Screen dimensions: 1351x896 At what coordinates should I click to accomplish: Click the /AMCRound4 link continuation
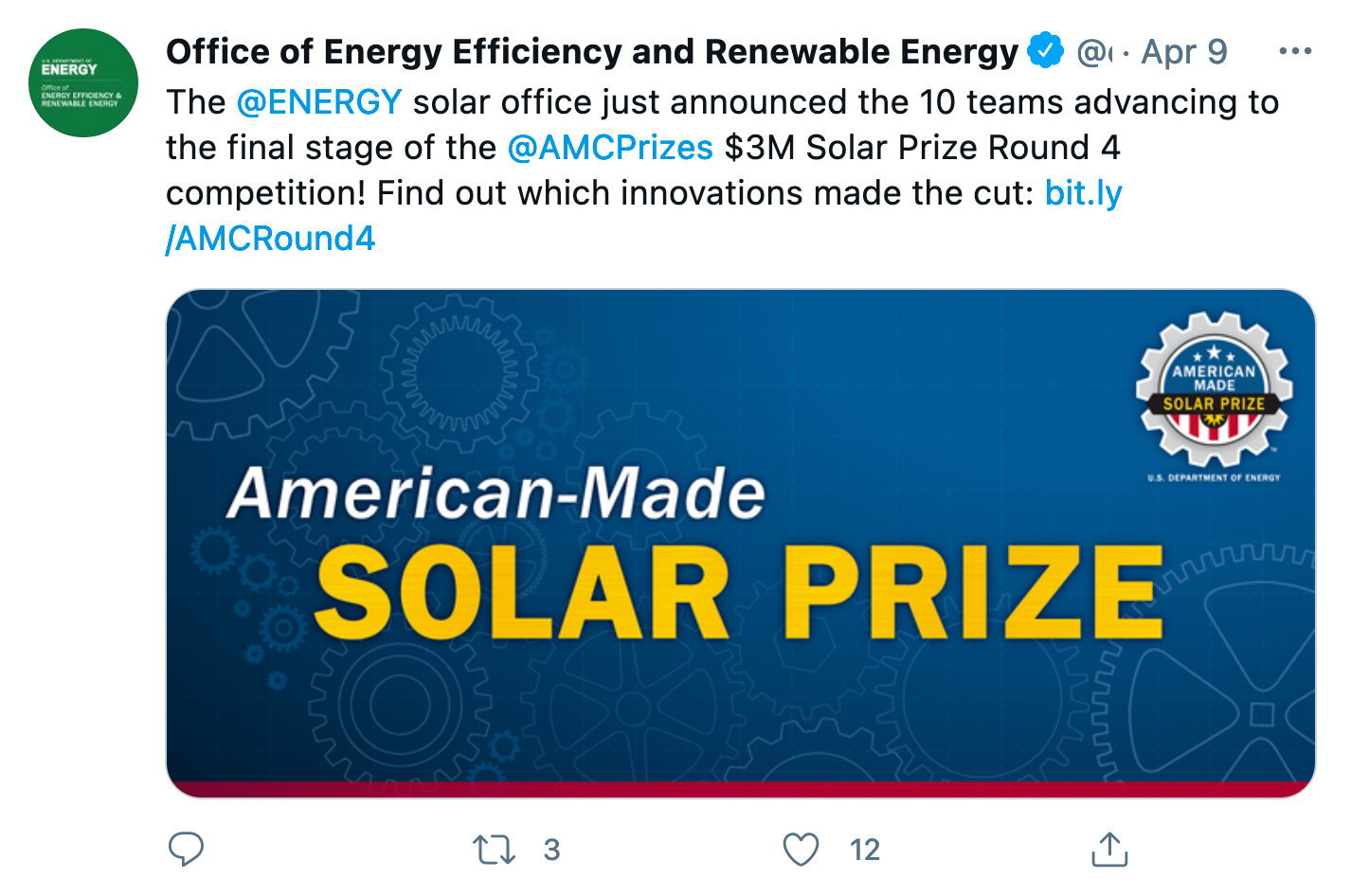[x=271, y=239]
